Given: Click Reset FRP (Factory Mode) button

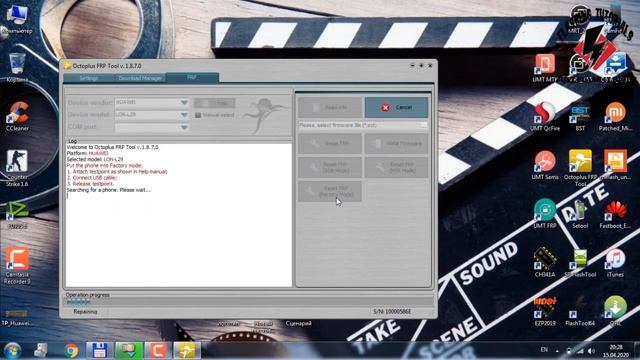Looking at the screenshot, I should (330, 191).
